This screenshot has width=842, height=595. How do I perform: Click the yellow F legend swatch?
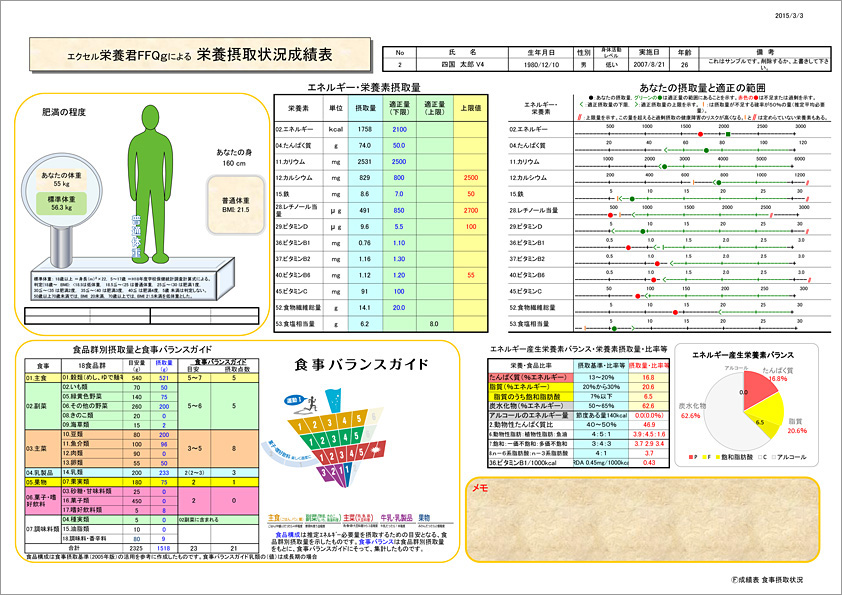pos(704,457)
